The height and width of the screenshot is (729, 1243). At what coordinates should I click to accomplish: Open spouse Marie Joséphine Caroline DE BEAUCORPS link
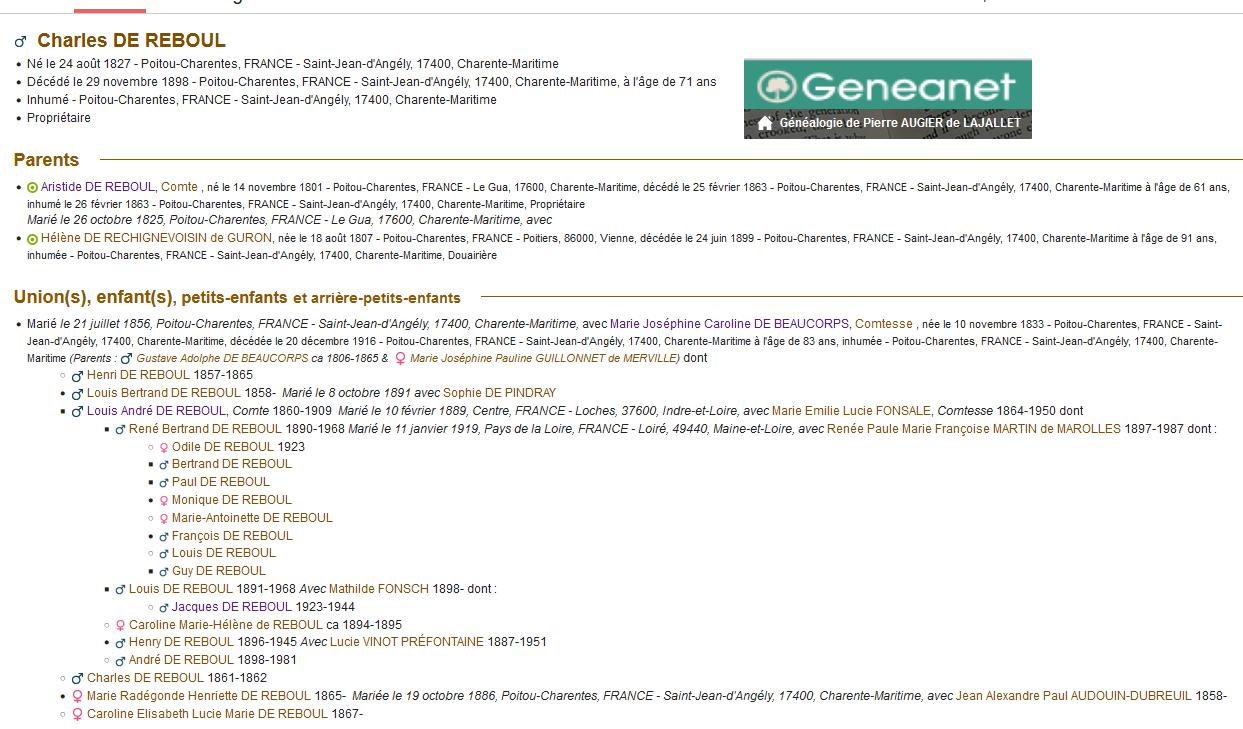[729, 324]
